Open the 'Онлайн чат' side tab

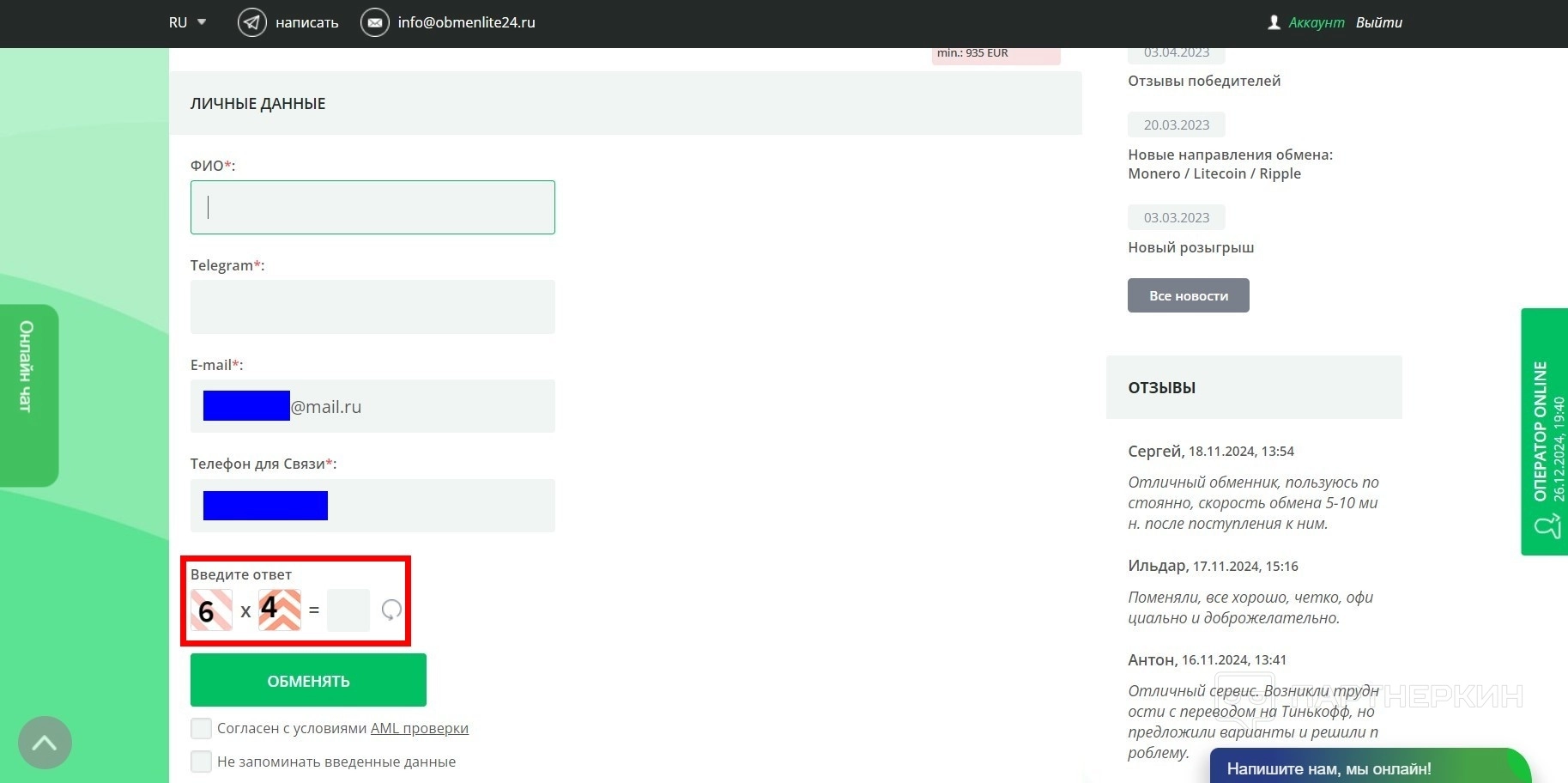[28, 395]
